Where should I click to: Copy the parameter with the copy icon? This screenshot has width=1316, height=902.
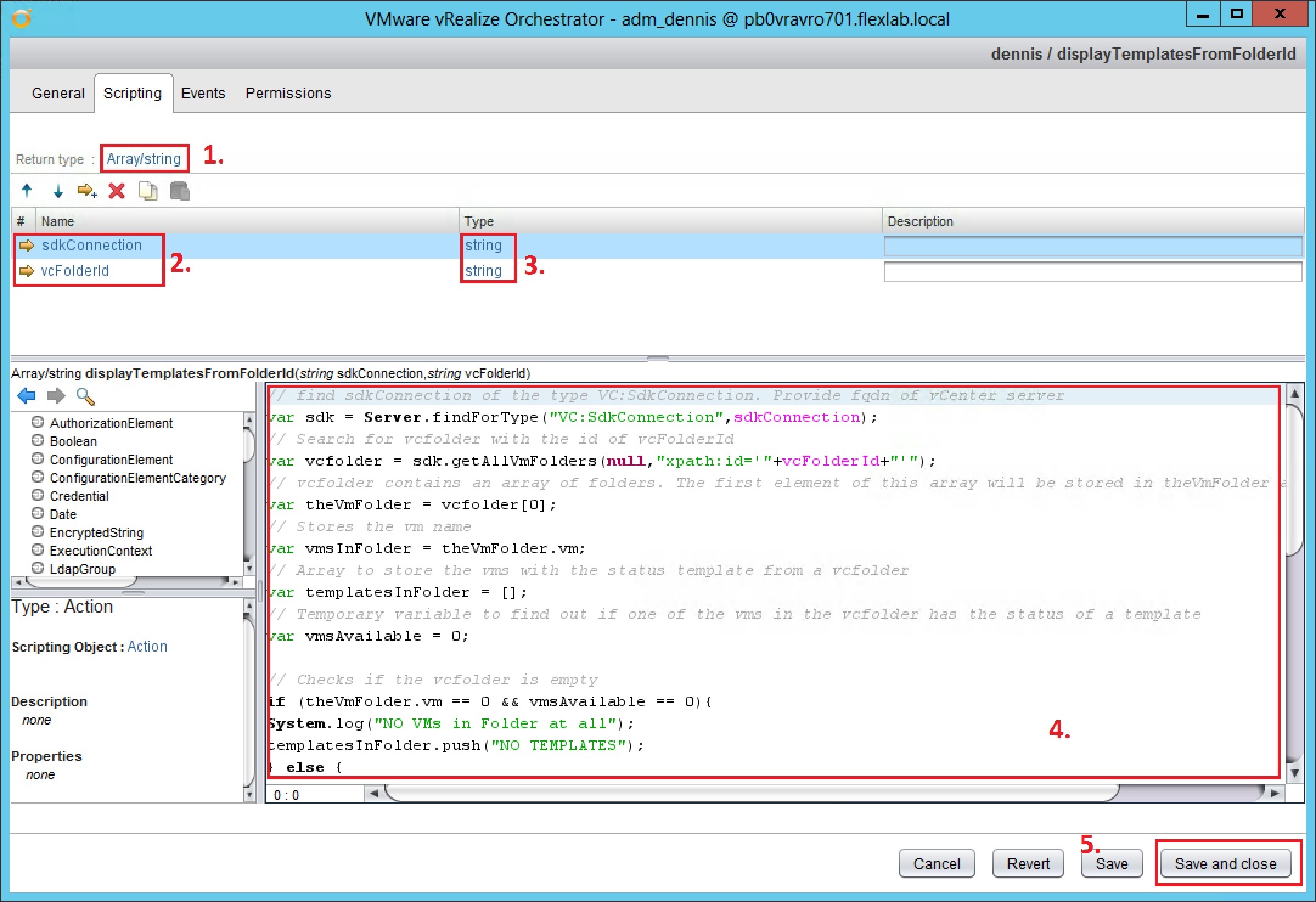[148, 191]
